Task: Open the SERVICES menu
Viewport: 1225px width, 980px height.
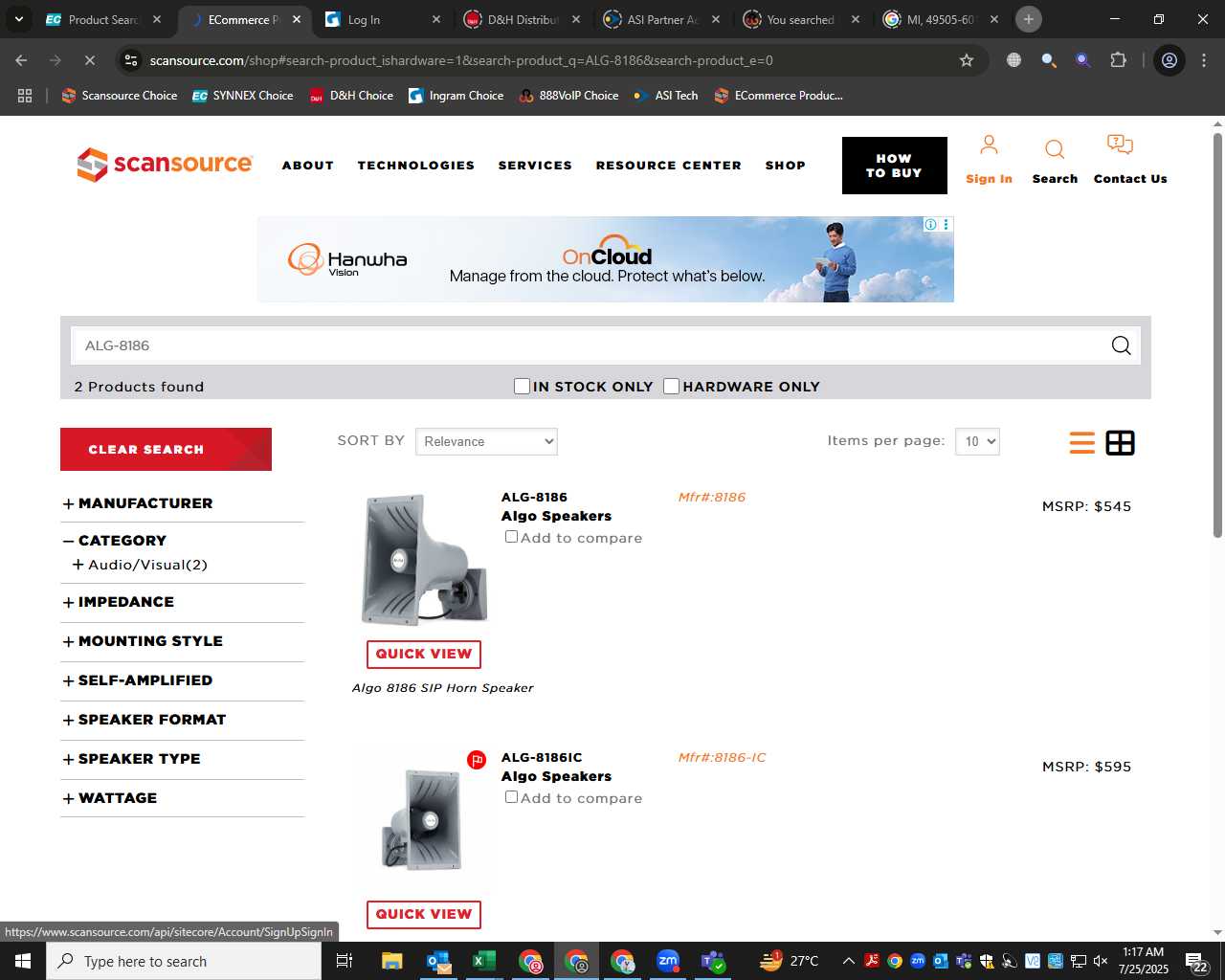Action: [x=535, y=166]
